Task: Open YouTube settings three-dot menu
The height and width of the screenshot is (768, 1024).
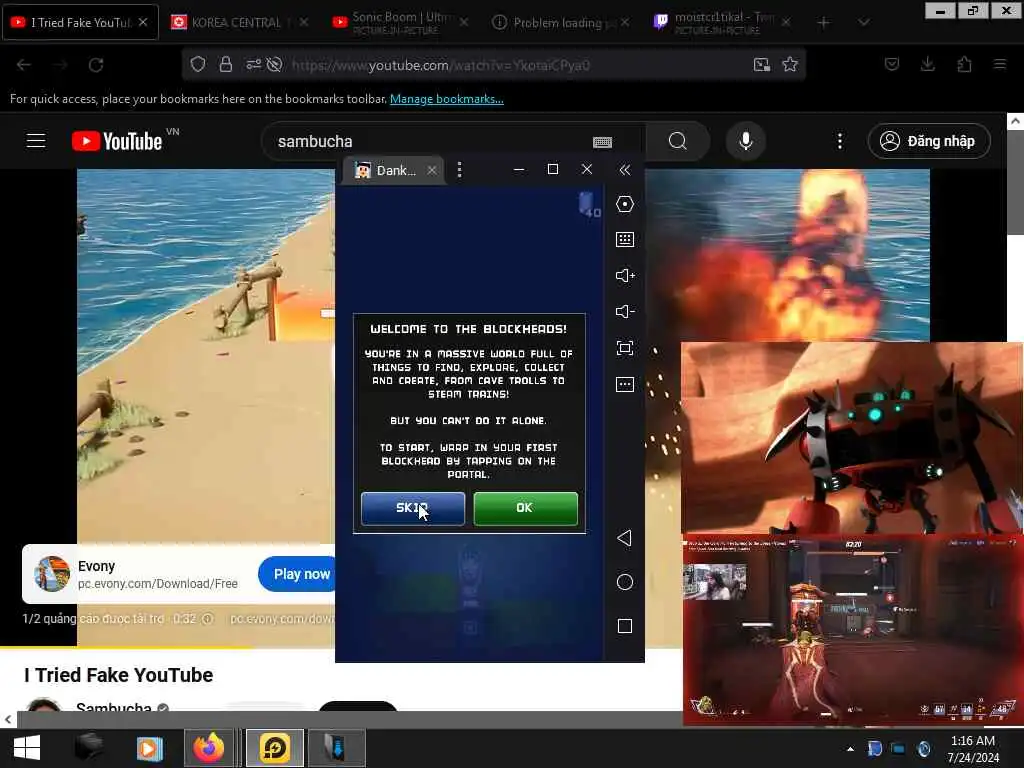Action: 840,141
